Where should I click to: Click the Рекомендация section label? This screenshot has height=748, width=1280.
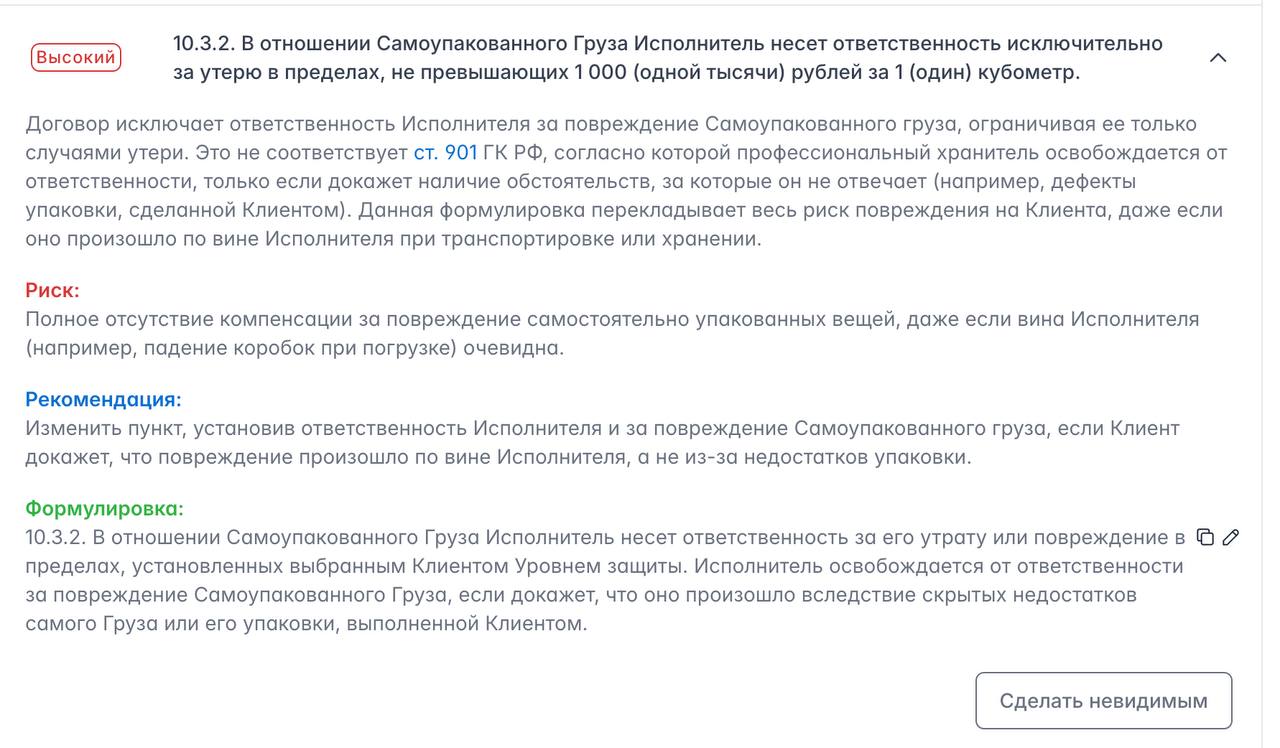pyautogui.click(x=103, y=399)
